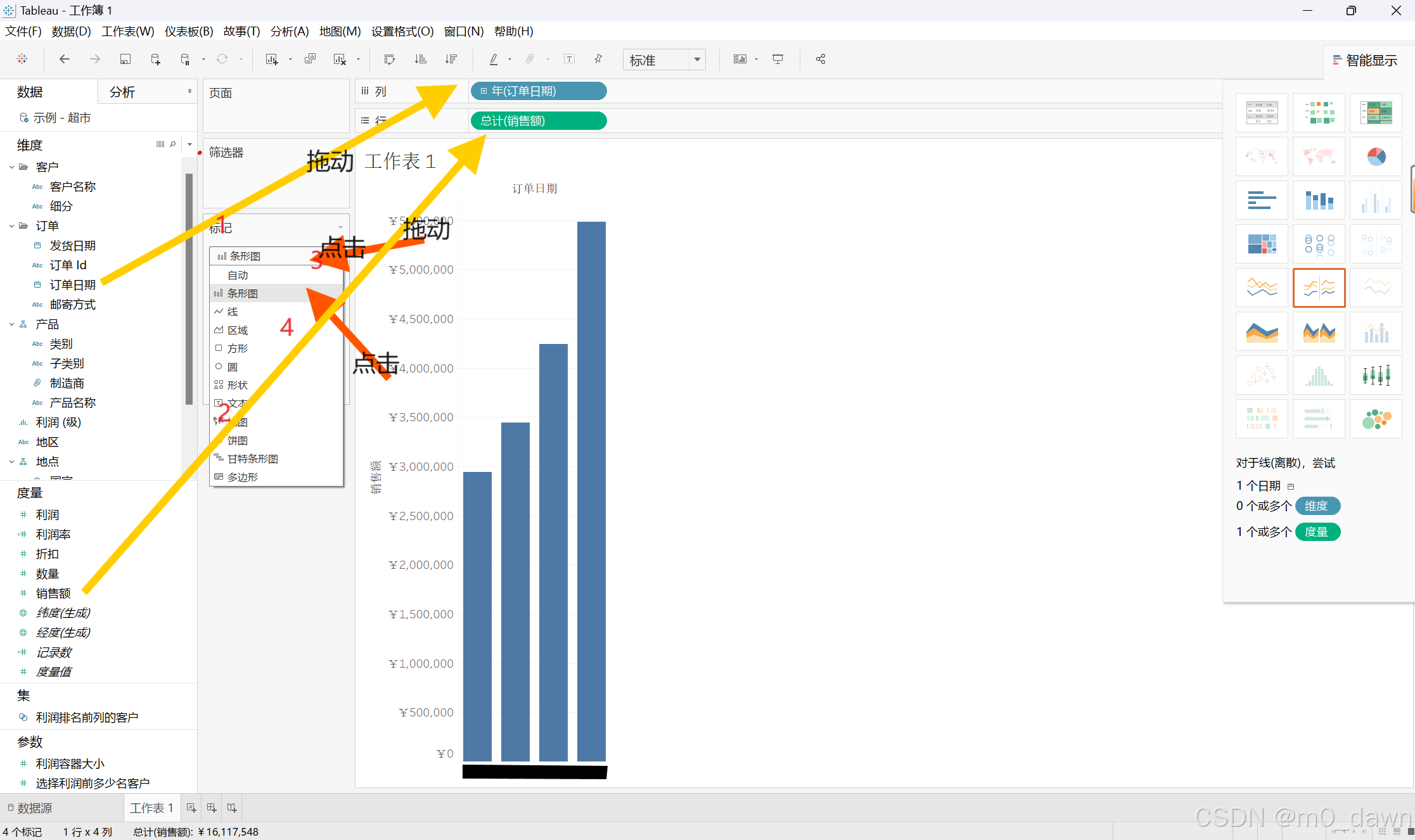Screen dimensions: 1415x840
Task: Collapse the 客户 folder
Action: pos(12,167)
